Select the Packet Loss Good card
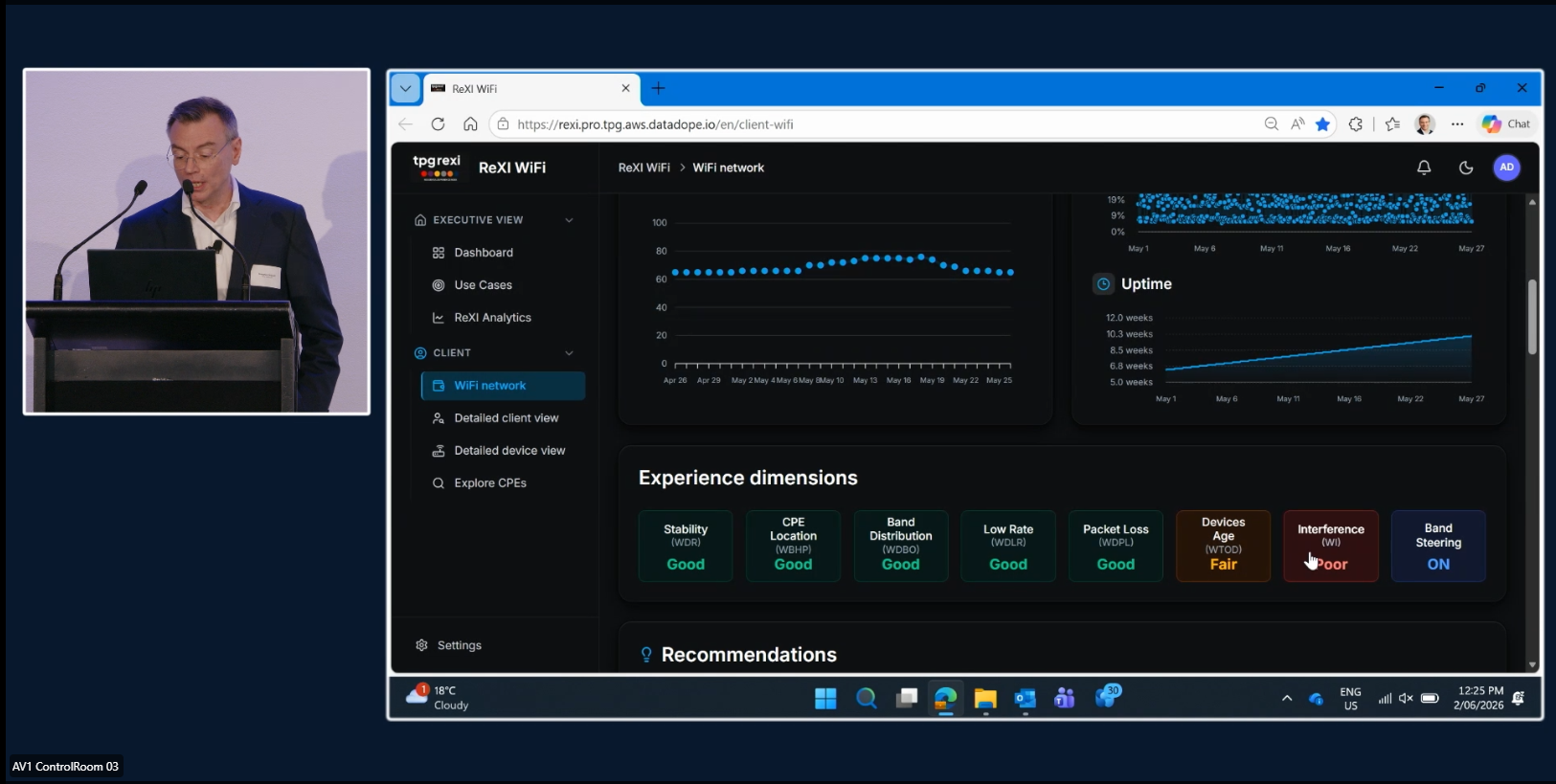Screen dimensions: 1556x784 (x=1116, y=547)
